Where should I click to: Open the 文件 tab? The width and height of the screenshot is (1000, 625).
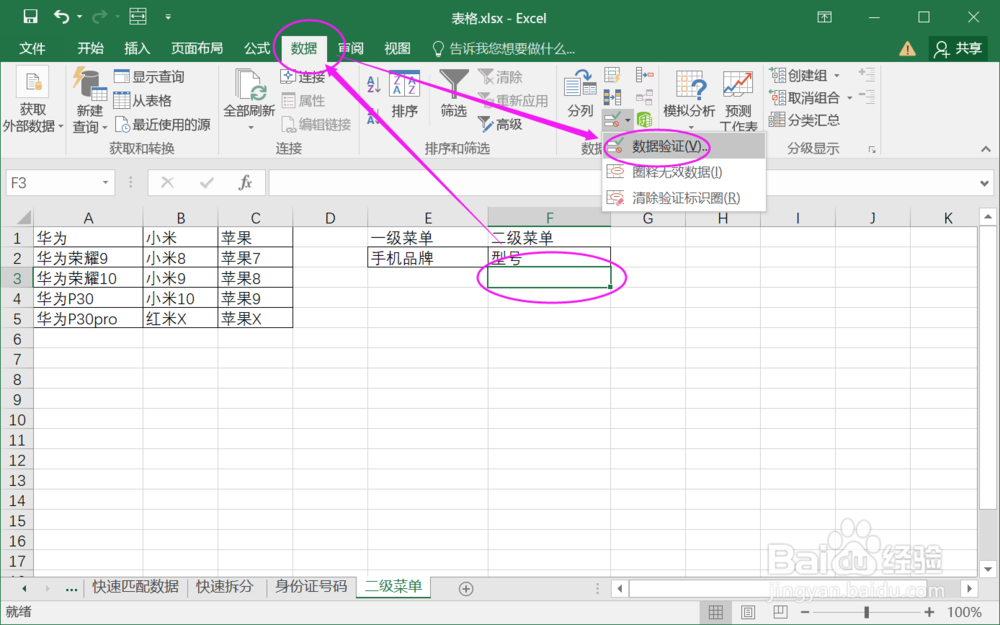click(x=32, y=48)
